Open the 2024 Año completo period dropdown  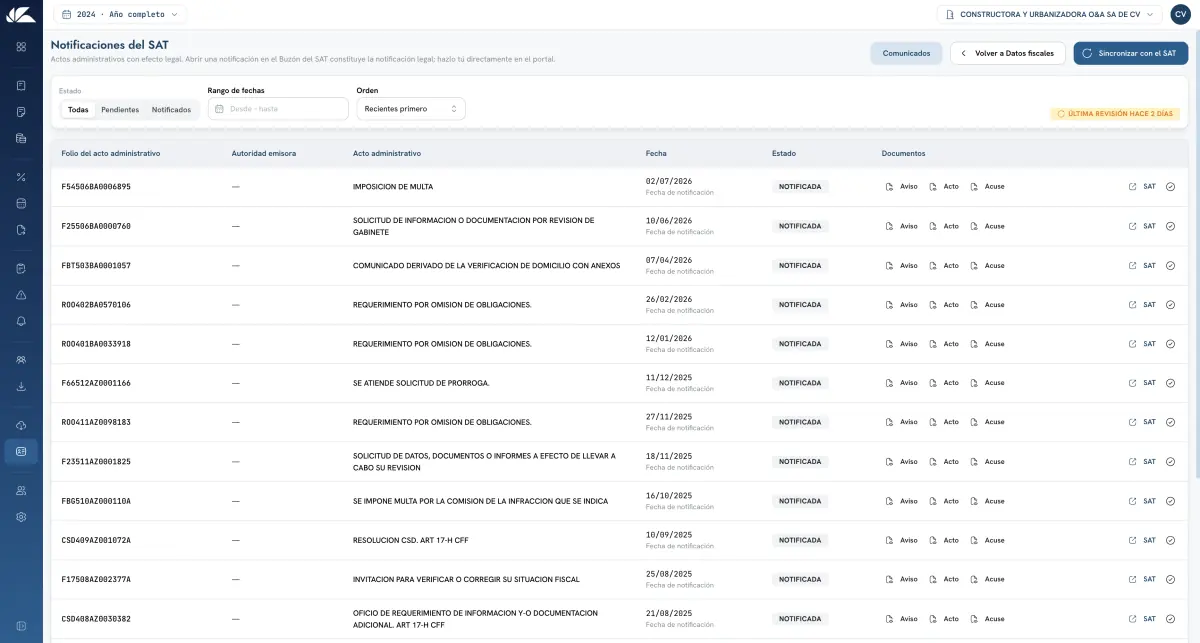tap(119, 15)
